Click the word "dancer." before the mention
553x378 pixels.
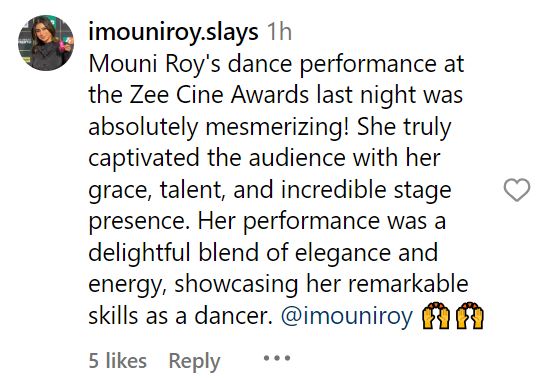pos(233,315)
